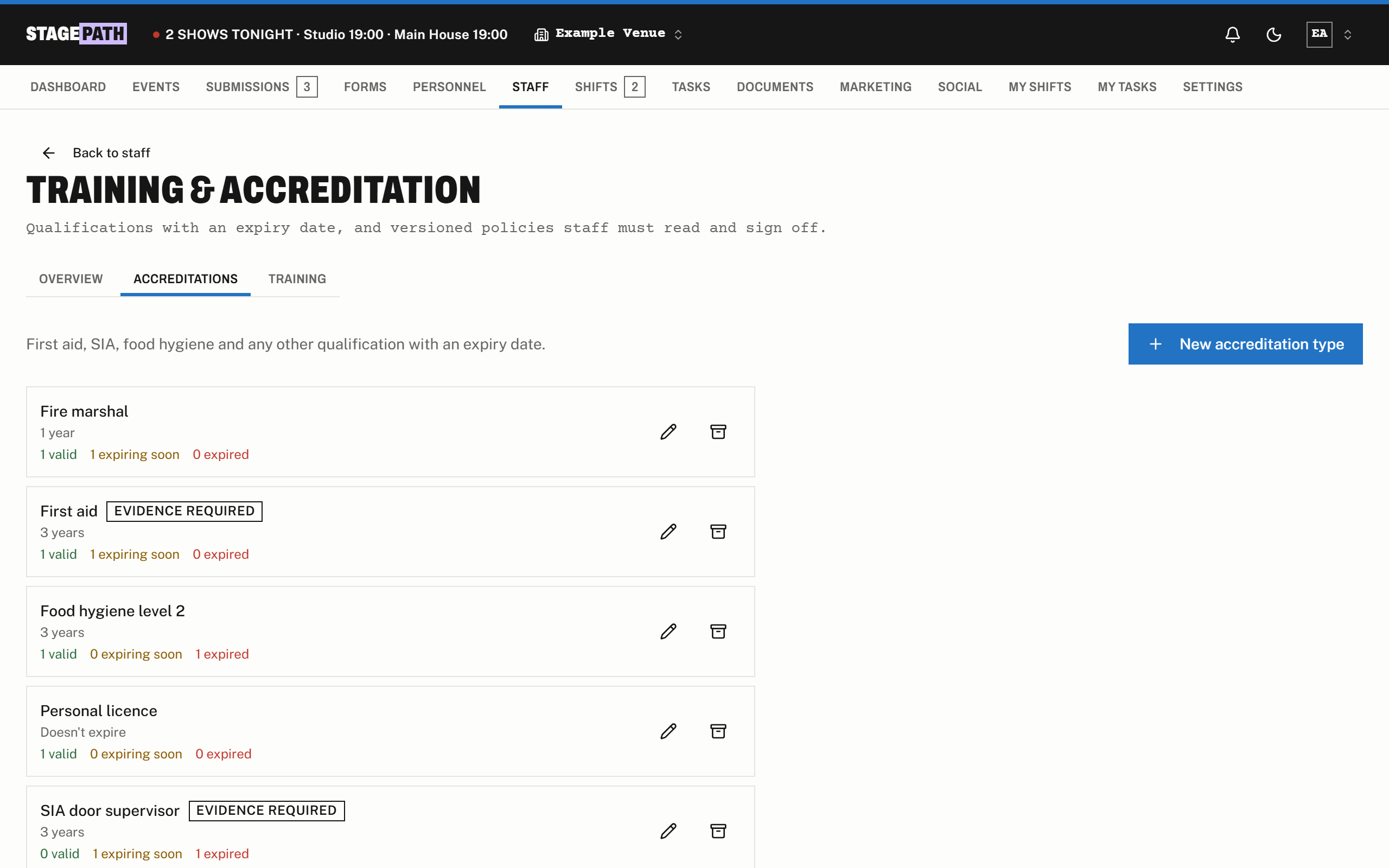This screenshot has height=868, width=1389.
Task: Go to Events in navigation
Action: click(156, 87)
